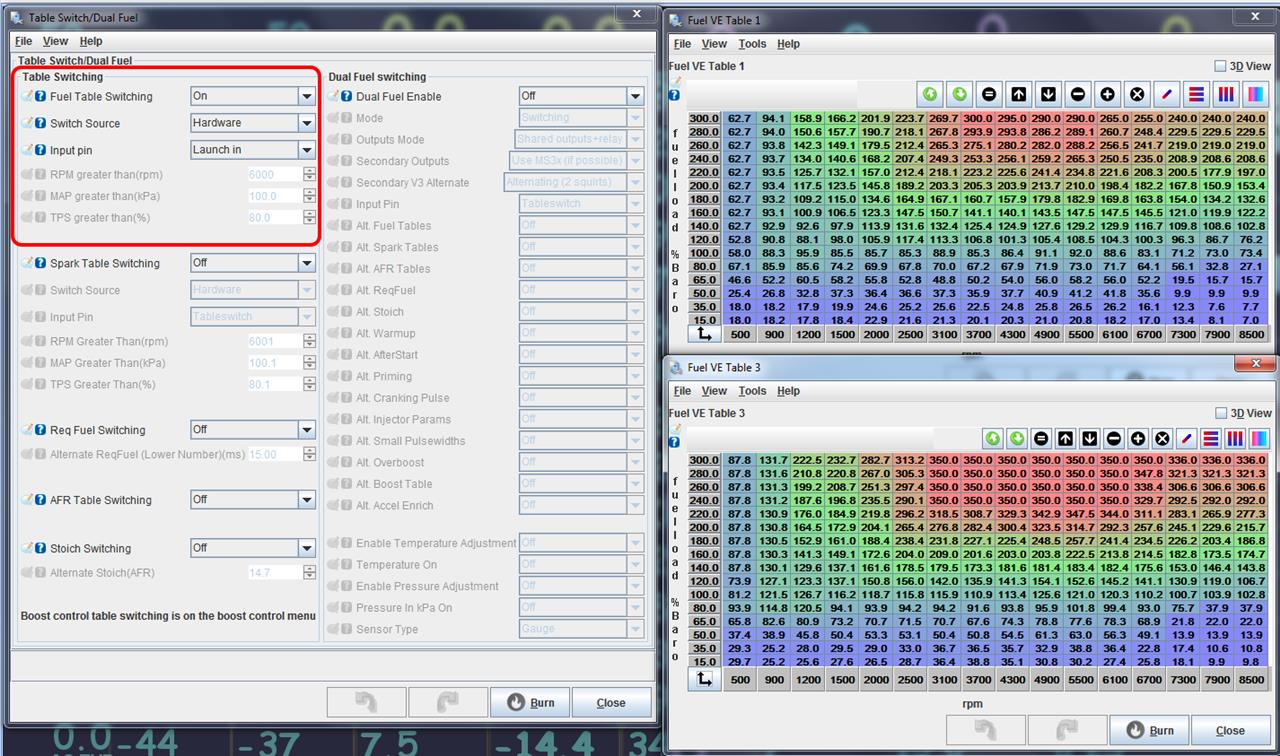Click the increment up-arrow icon in Fuel VE Table 1
Viewport: 1280px width, 756px height.
pos(1019,94)
